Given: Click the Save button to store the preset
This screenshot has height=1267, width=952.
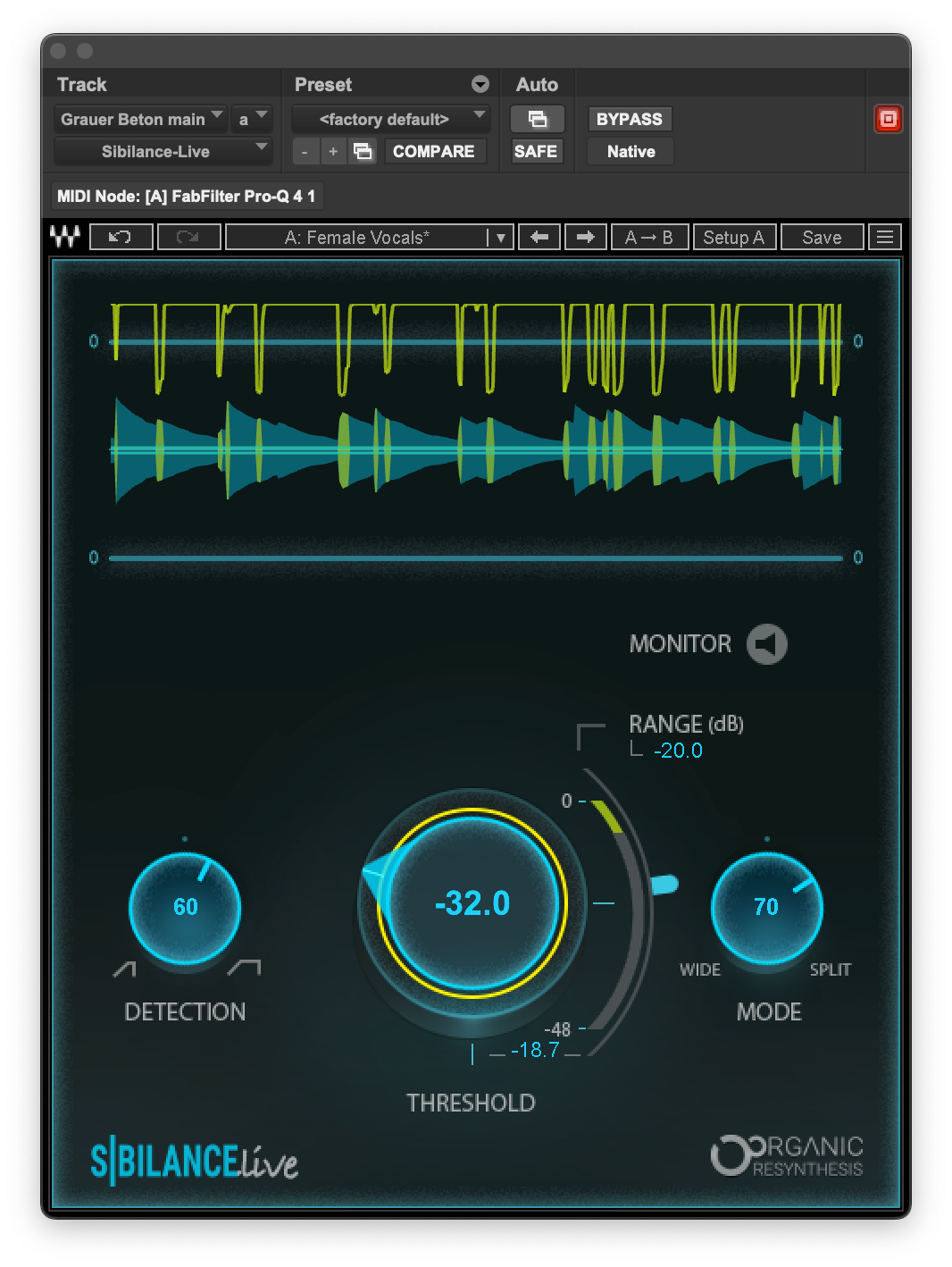Looking at the screenshot, I should point(821,236).
